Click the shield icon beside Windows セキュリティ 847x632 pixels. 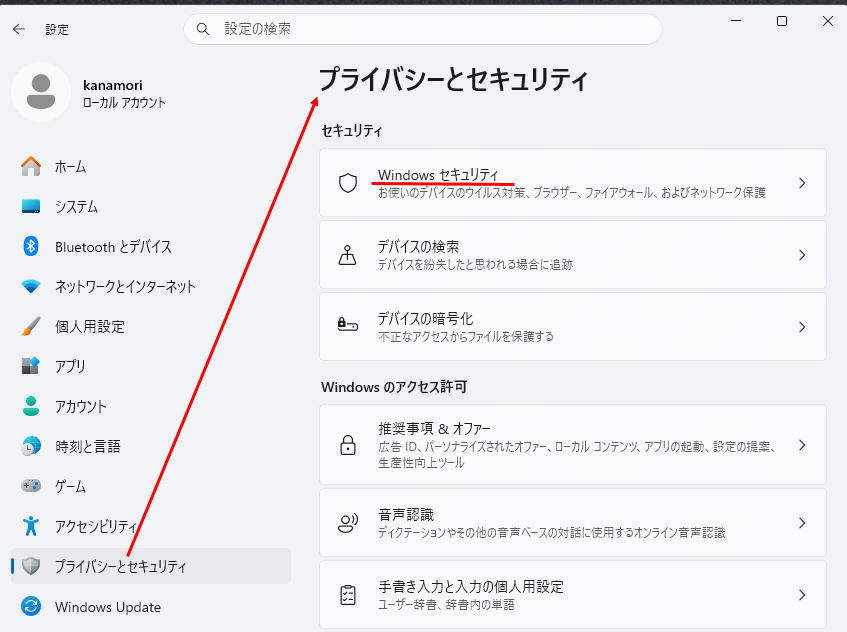click(348, 183)
